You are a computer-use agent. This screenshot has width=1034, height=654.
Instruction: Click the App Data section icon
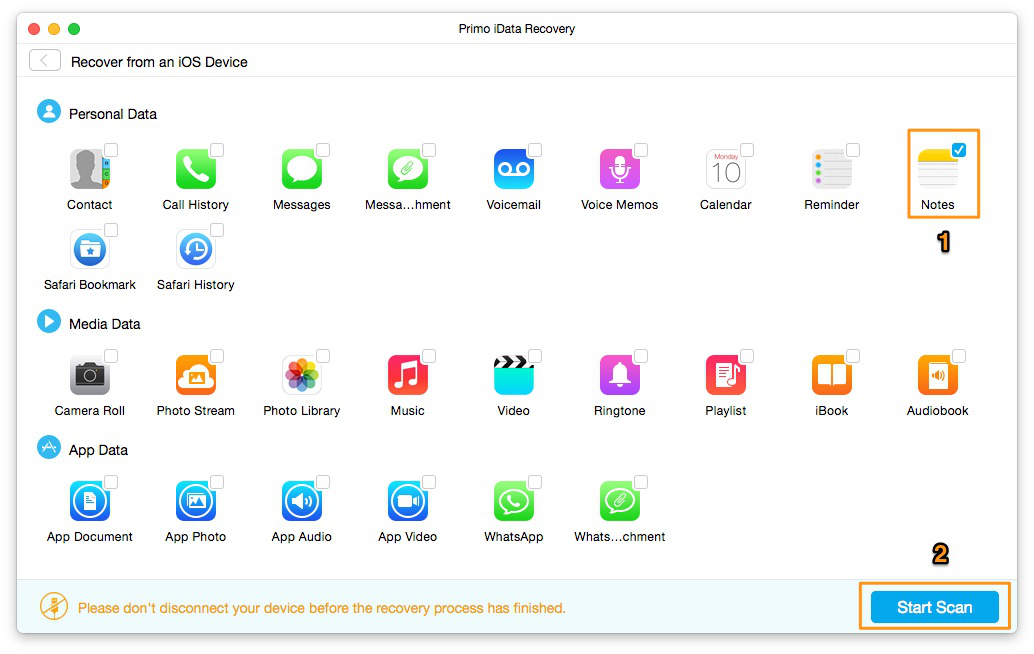49,448
